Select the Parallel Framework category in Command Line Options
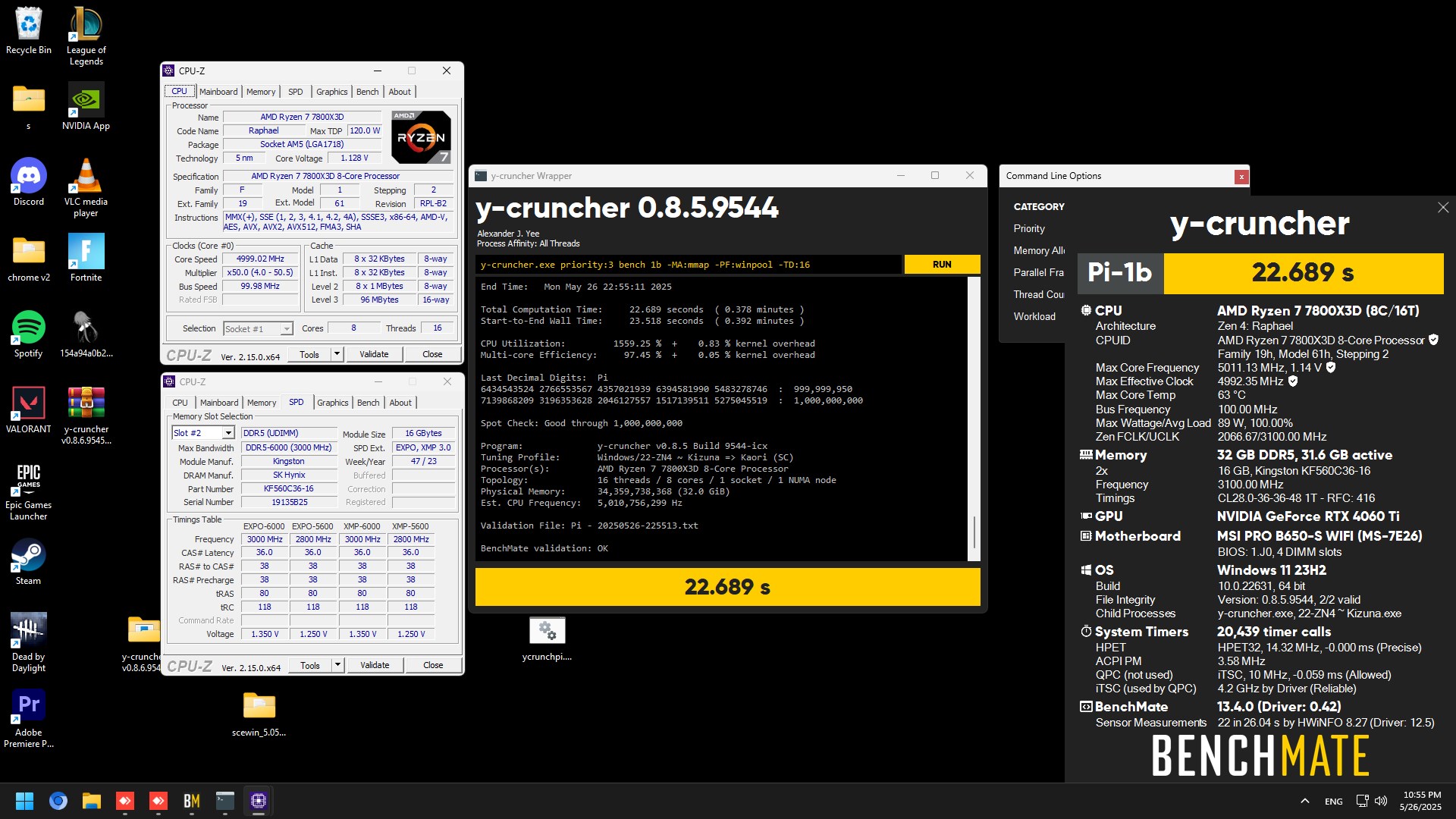 (x=1039, y=272)
